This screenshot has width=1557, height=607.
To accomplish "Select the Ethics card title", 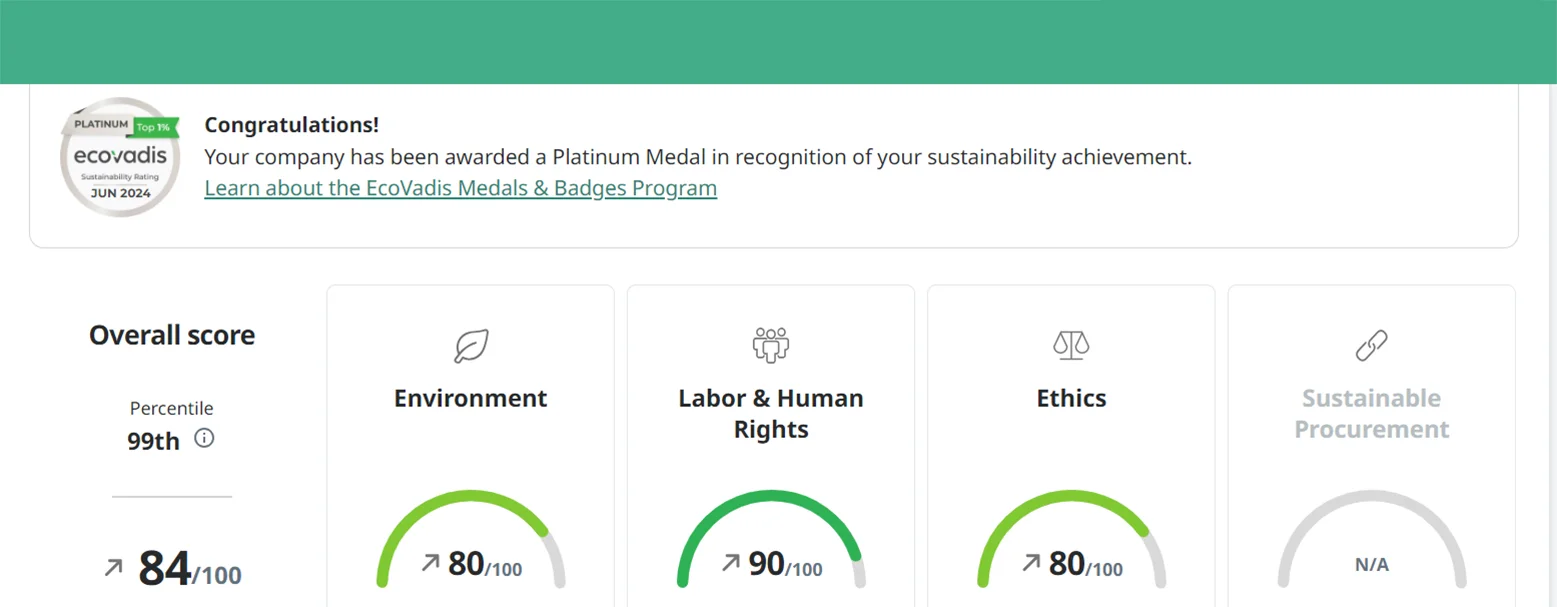I will 1071,398.
